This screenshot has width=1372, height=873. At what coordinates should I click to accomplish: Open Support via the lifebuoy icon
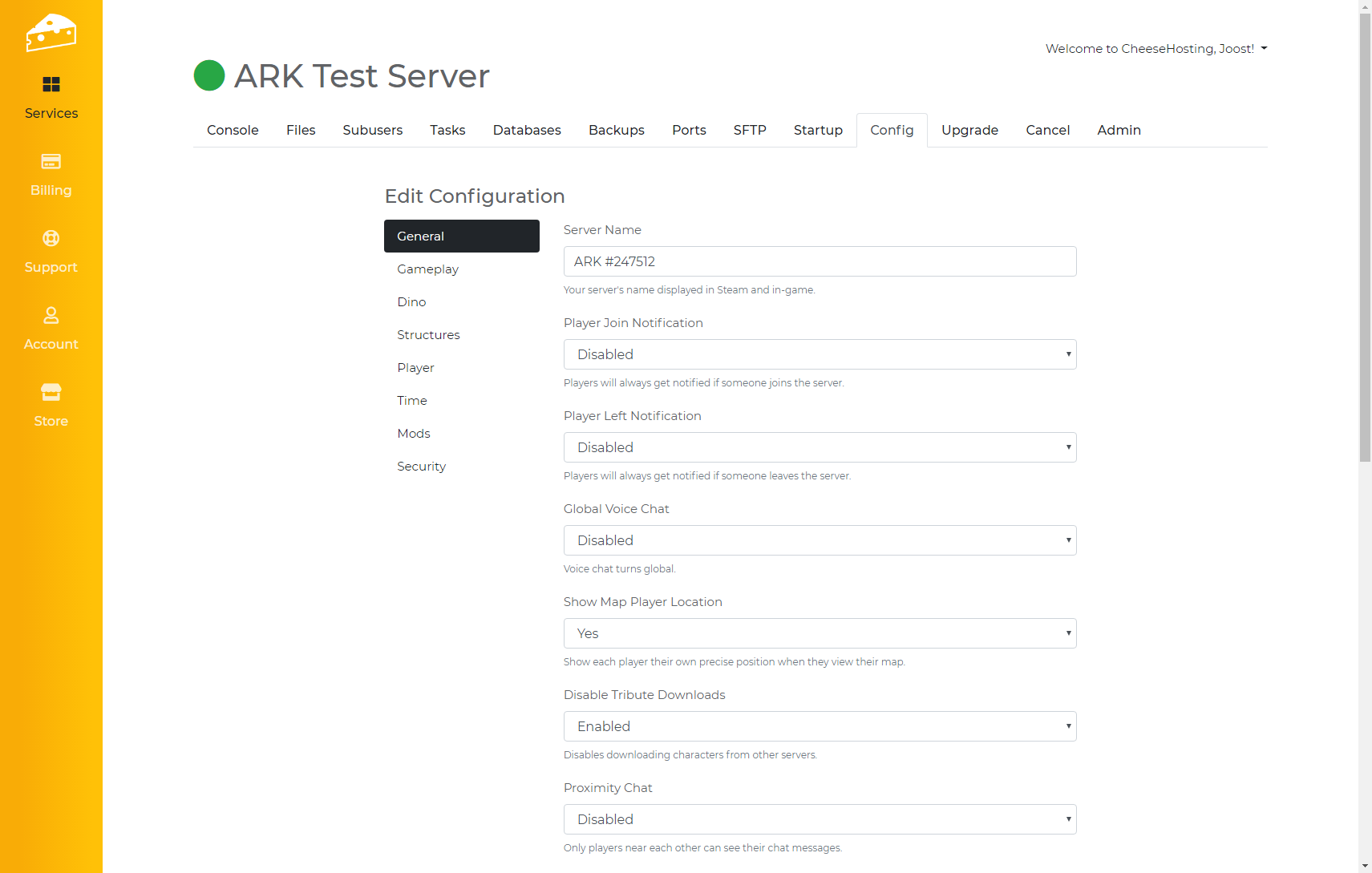(51, 238)
